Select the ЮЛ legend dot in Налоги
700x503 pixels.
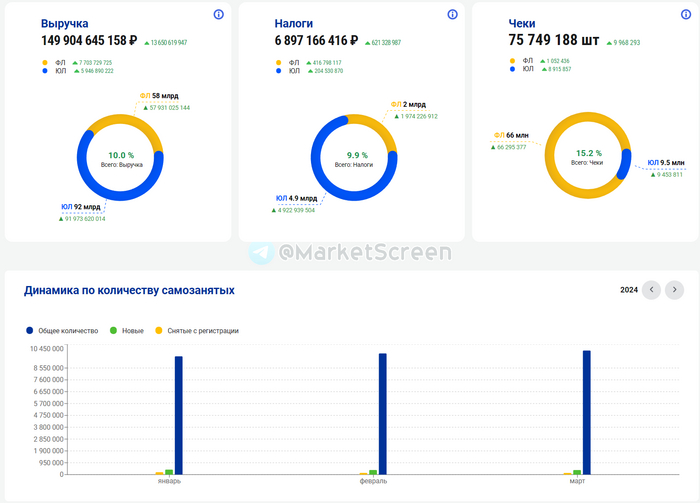point(279,71)
